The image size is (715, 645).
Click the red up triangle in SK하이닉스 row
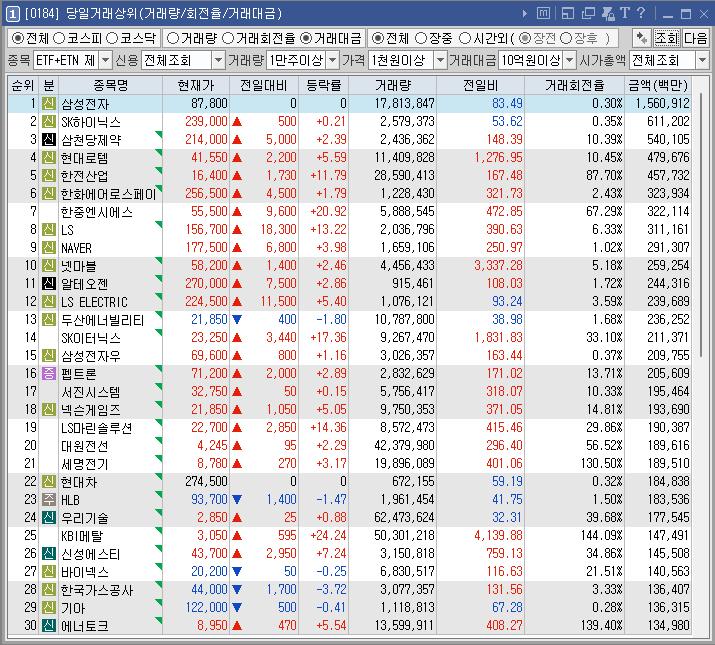click(237, 122)
